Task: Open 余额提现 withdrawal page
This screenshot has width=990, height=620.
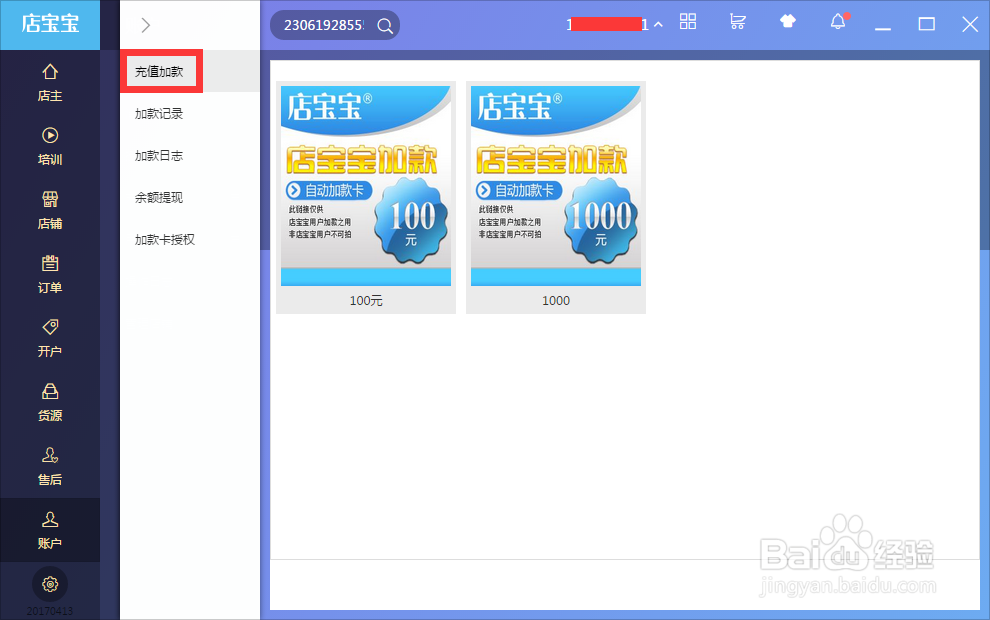Action: (159, 198)
